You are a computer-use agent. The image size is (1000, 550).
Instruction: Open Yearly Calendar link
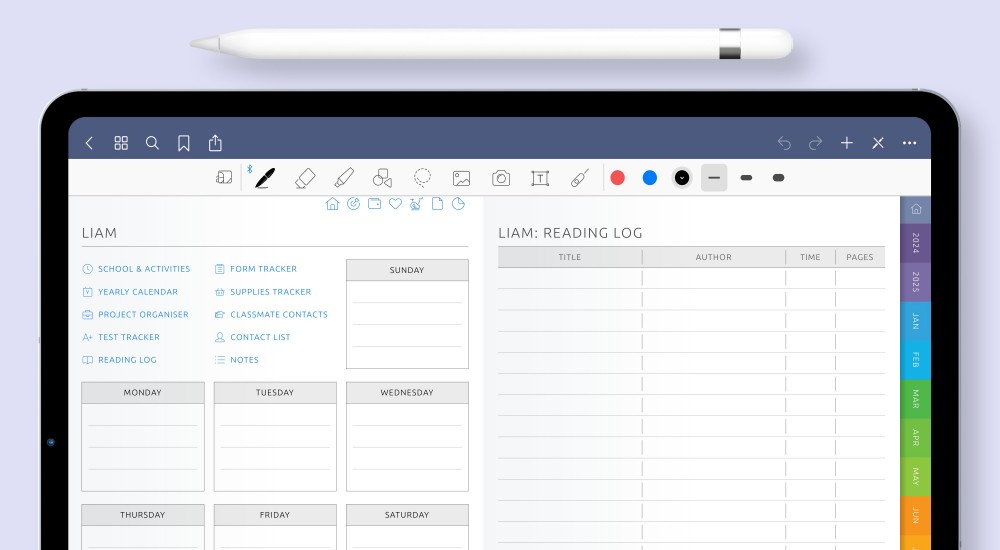pos(130,292)
